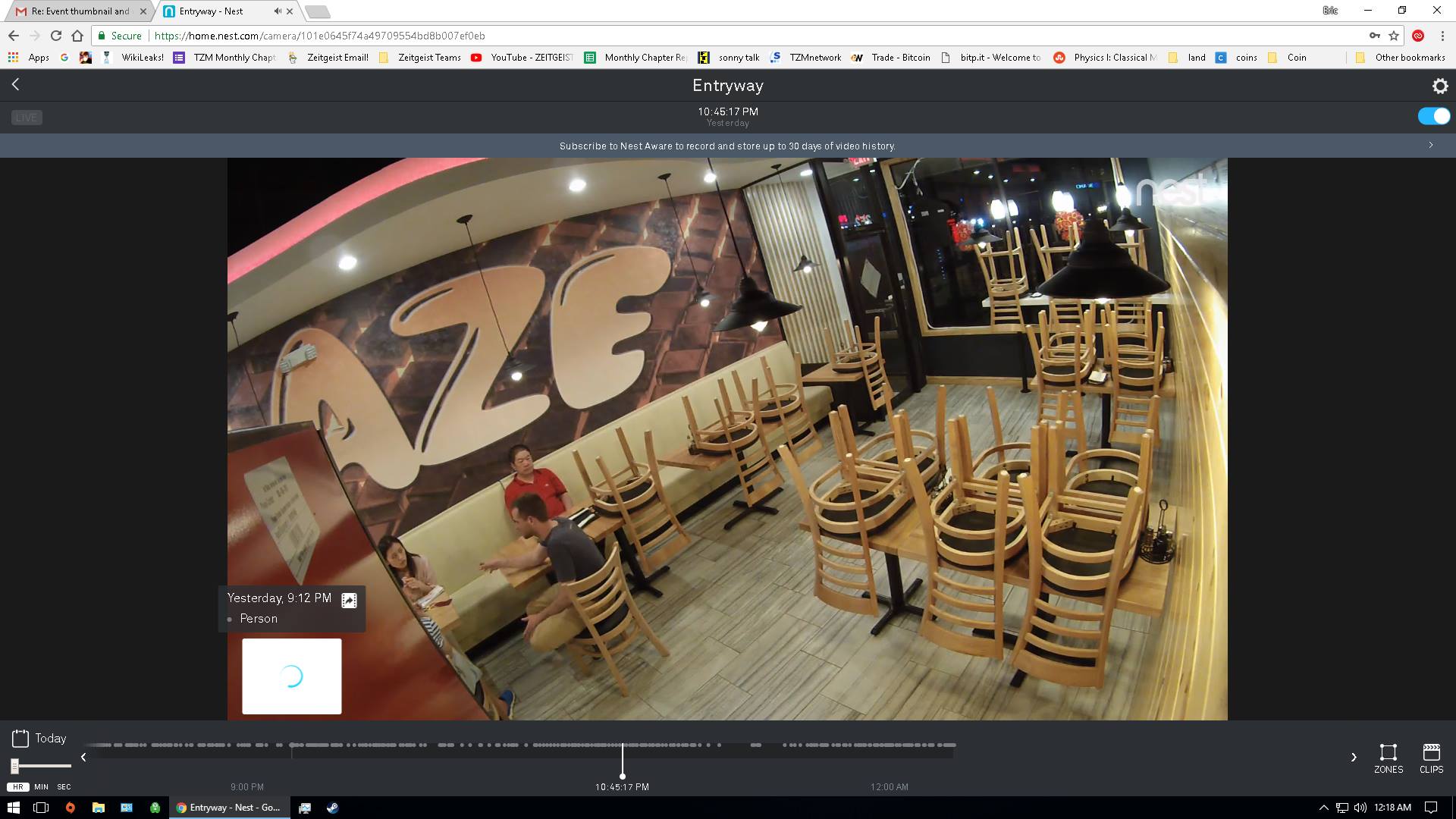Image resolution: width=1456 pixels, height=819 pixels.
Task: Open camera settings gear icon
Action: (1439, 86)
